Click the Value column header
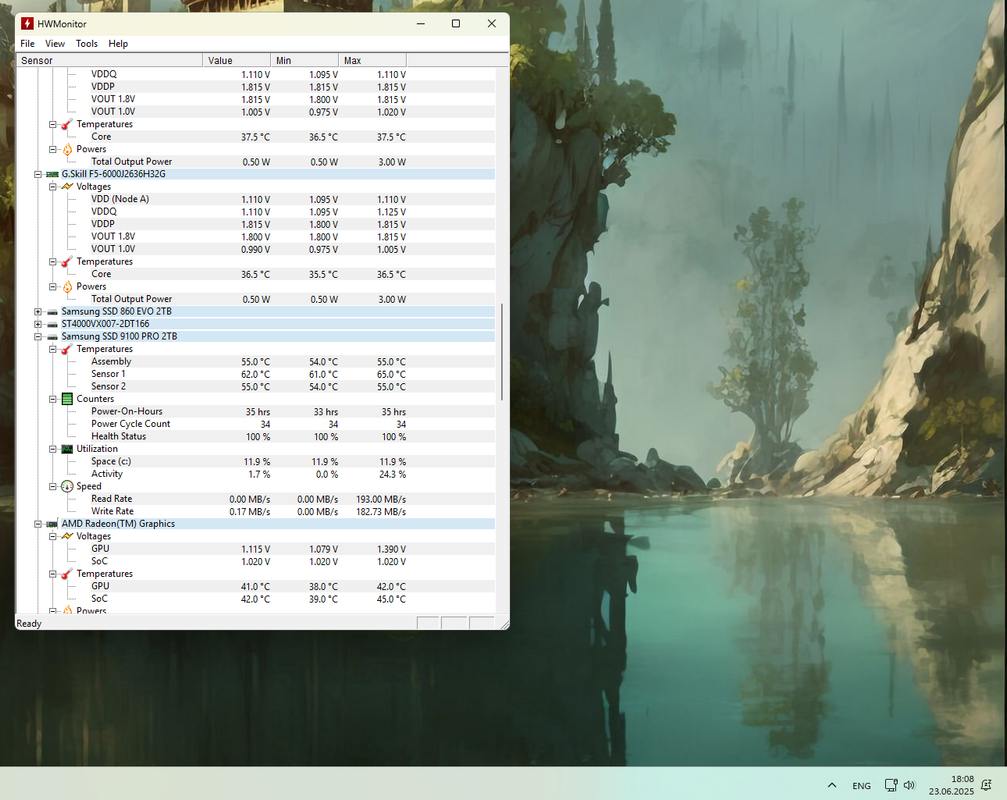The height and width of the screenshot is (800, 1007). (236, 60)
